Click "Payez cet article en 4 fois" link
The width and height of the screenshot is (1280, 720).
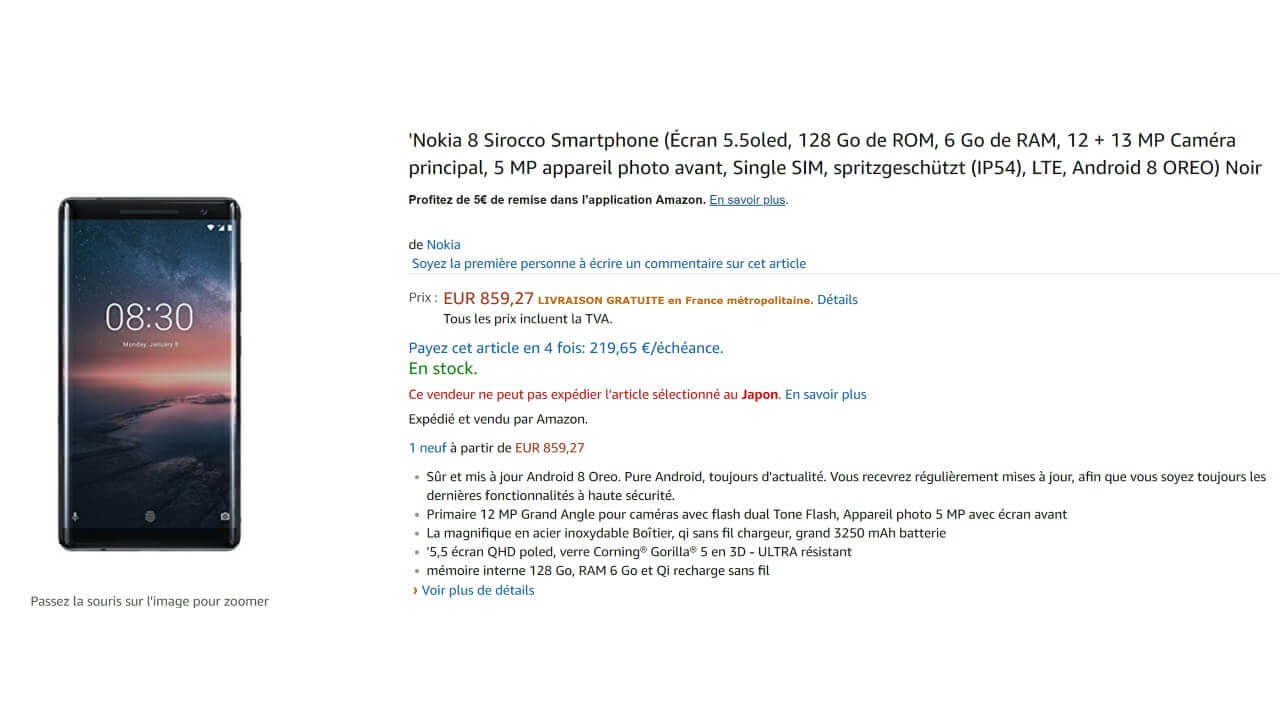pyautogui.click(x=565, y=348)
